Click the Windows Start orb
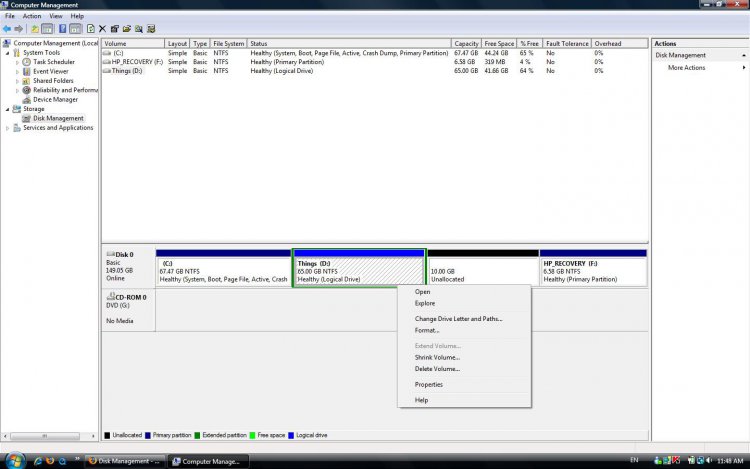The width and height of the screenshot is (750, 469). tap(15, 460)
